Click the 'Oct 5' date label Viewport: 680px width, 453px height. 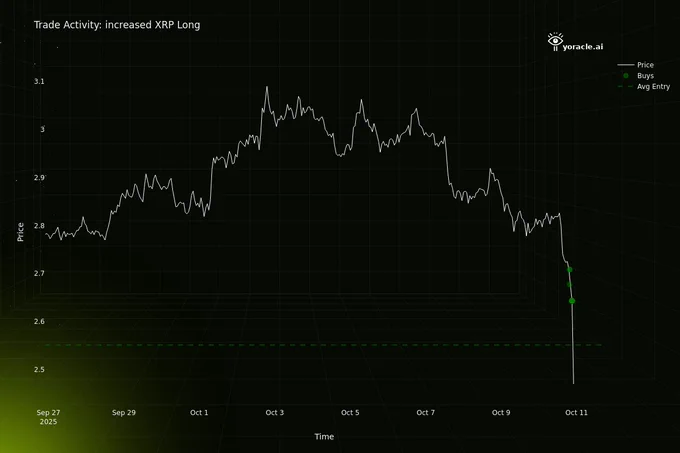[x=350, y=413]
